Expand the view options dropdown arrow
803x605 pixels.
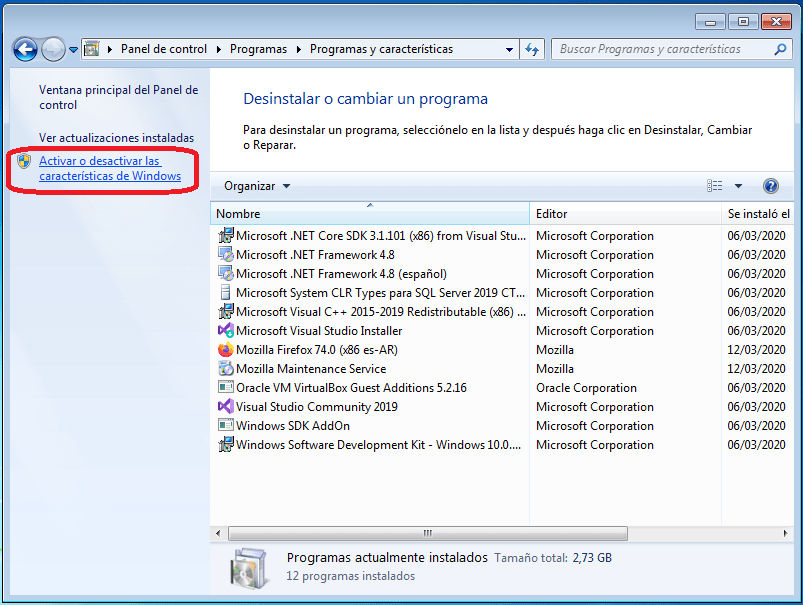point(739,186)
